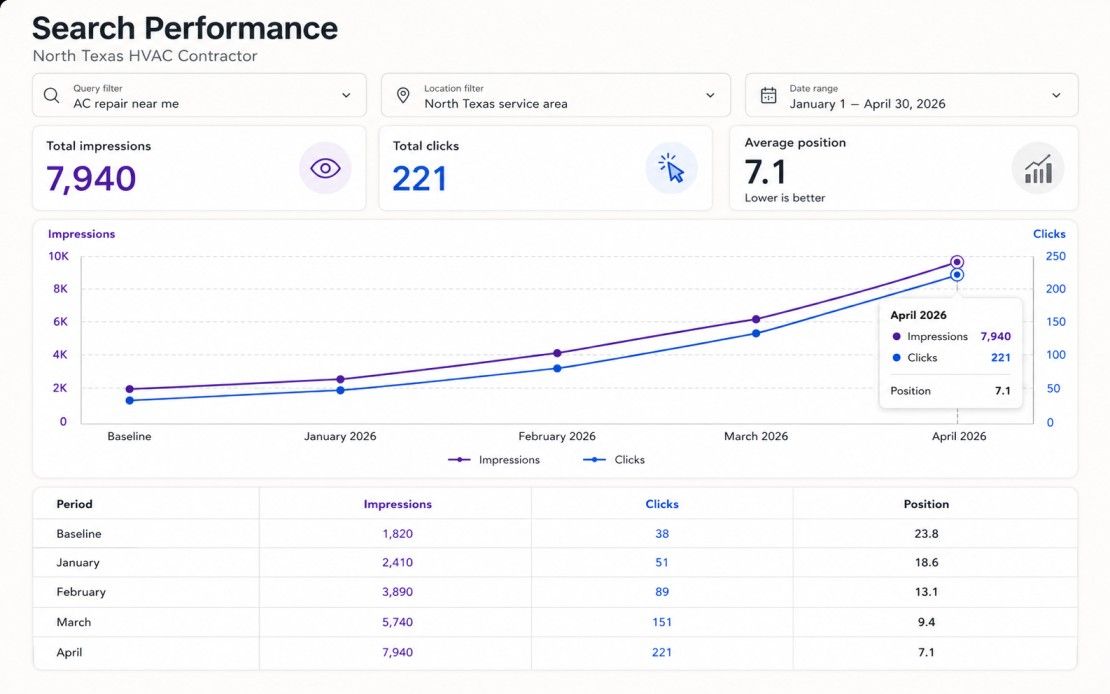Click the February 2026 x-axis label
This screenshot has width=1110, height=694.
click(x=557, y=436)
